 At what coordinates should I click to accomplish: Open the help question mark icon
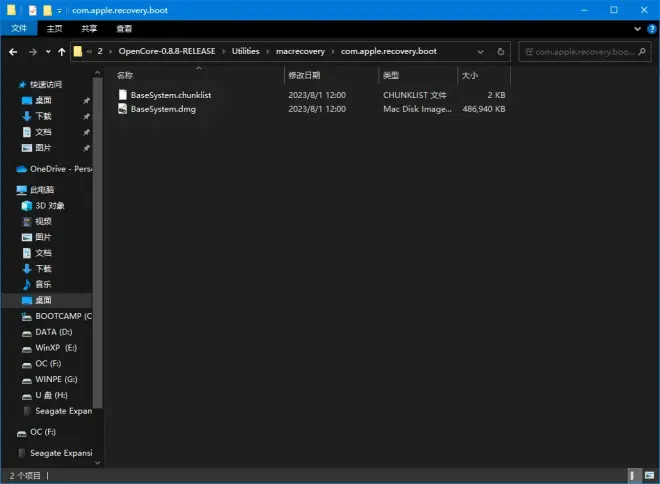click(652, 29)
